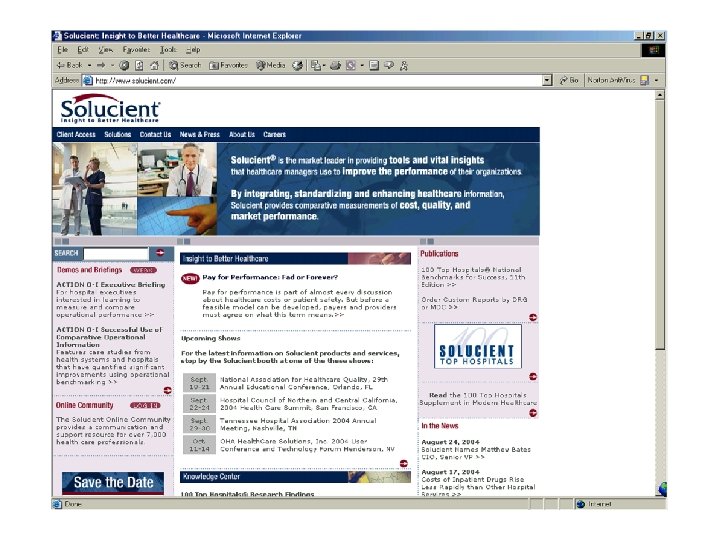Open Costs of Inpatient Drugs Rise news item
Viewport: 720px width, 540px height.
click(478, 487)
